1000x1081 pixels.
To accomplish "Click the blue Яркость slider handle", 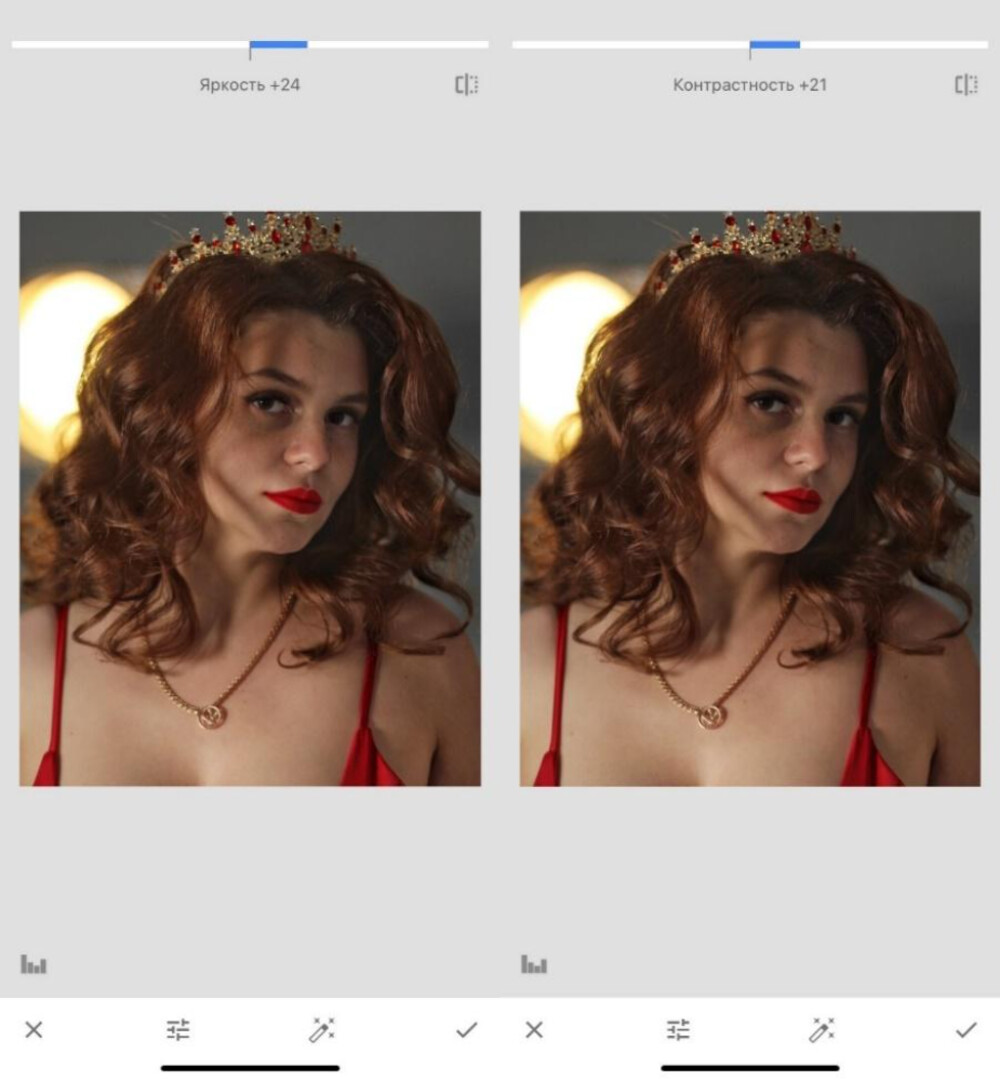I will click(x=280, y=43).
